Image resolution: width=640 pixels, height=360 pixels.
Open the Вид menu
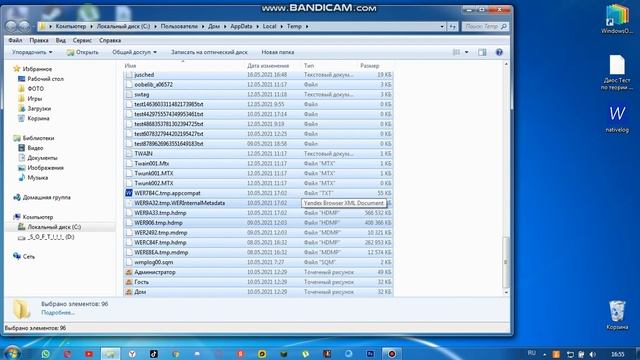pos(61,40)
